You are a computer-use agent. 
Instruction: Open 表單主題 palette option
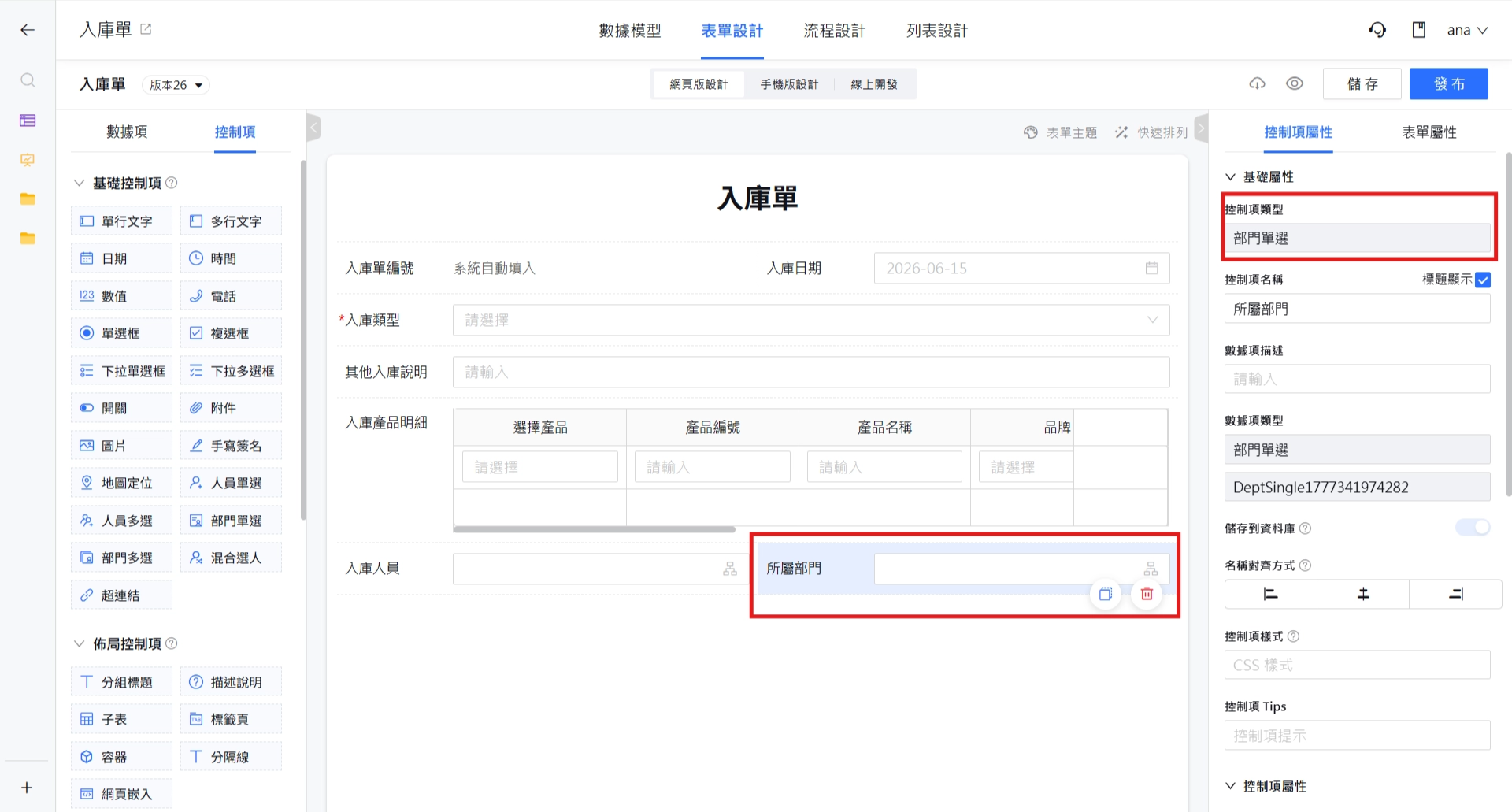click(1060, 132)
